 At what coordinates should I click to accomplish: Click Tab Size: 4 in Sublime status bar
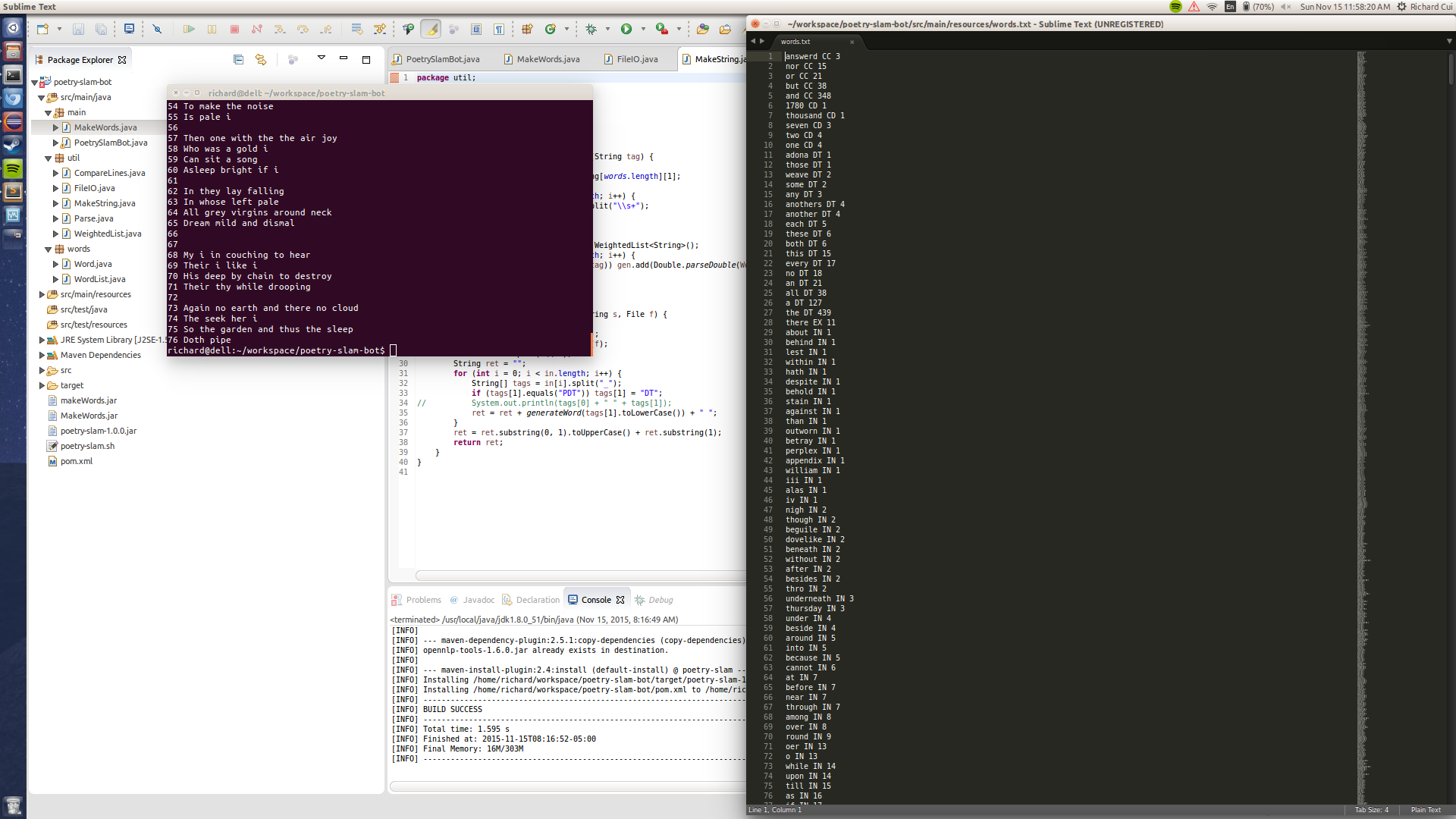coord(1371,810)
